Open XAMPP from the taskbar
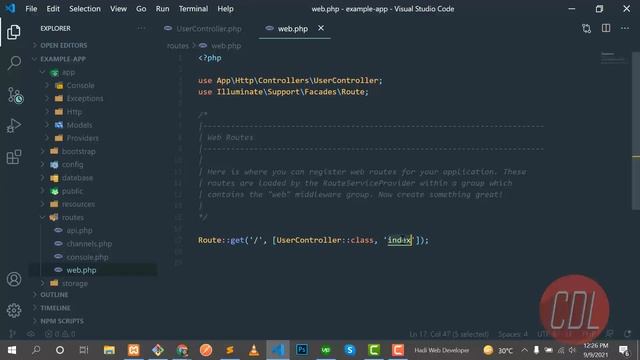The image size is (640, 360). click(x=133, y=350)
